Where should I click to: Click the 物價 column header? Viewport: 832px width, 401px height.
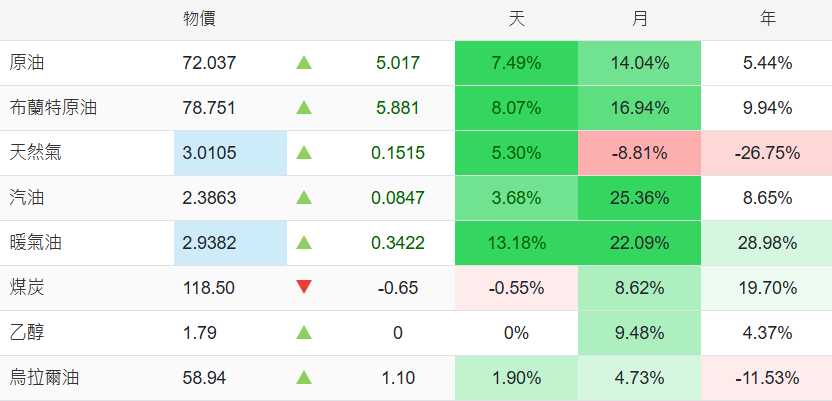pos(200,19)
